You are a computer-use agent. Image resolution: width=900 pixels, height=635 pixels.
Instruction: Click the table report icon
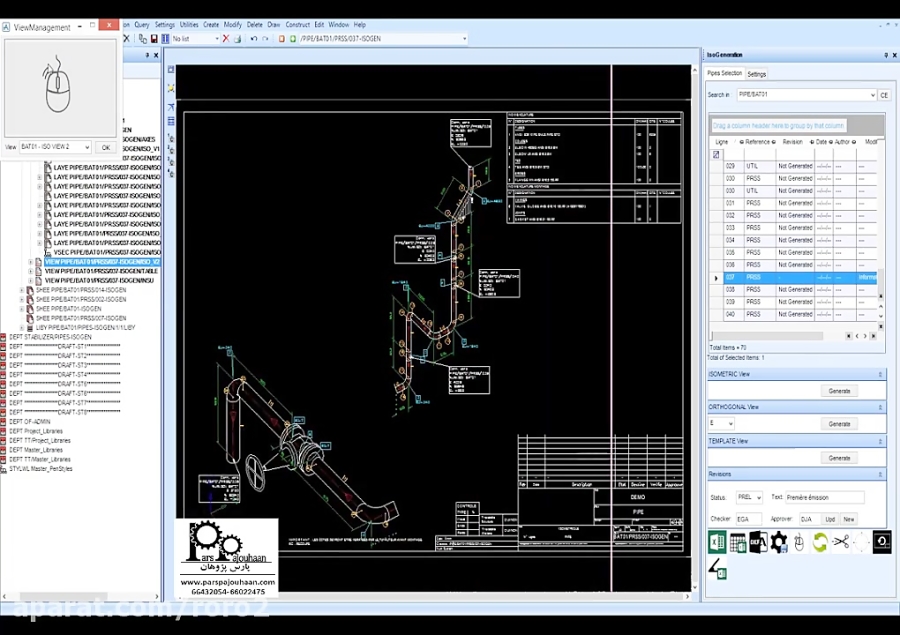point(737,542)
